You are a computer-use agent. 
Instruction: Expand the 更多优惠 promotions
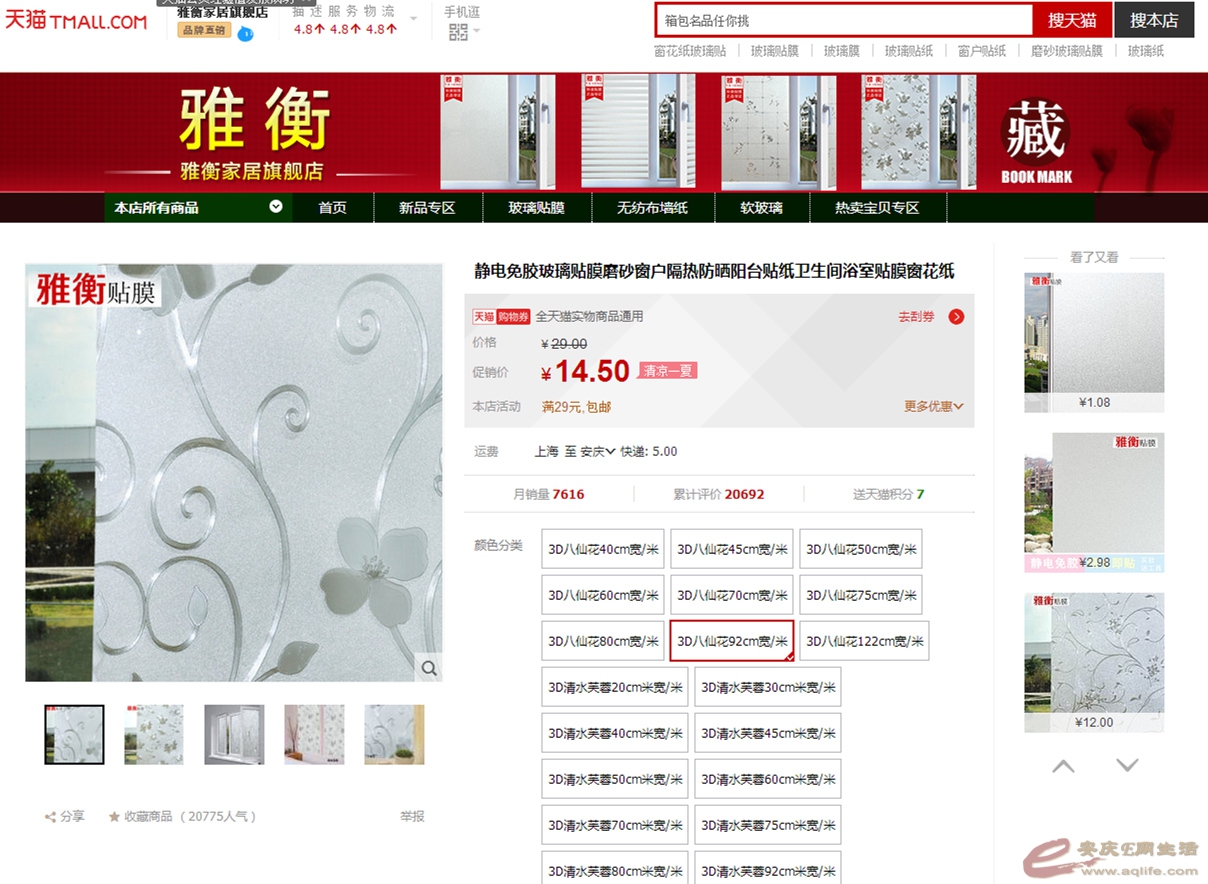pyautogui.click(x=933, y=407)
